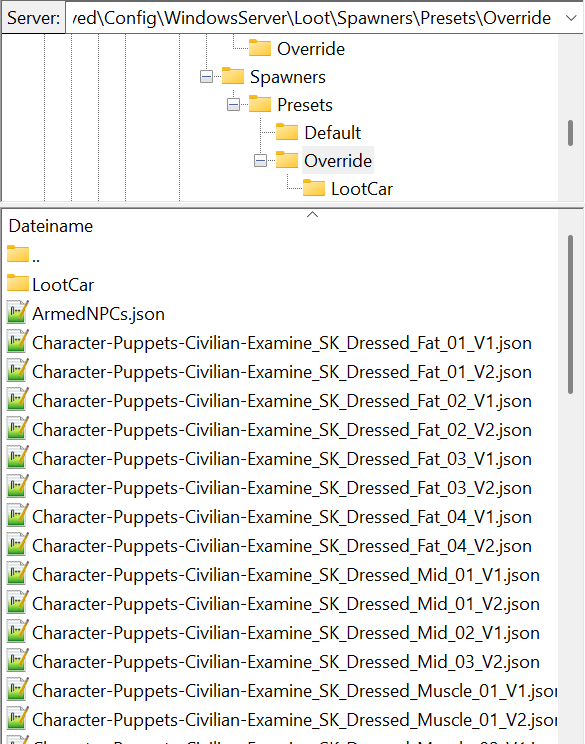
Task: Click icon of Dressed_Mid_02_V1.json file
Action: point(18,632)
